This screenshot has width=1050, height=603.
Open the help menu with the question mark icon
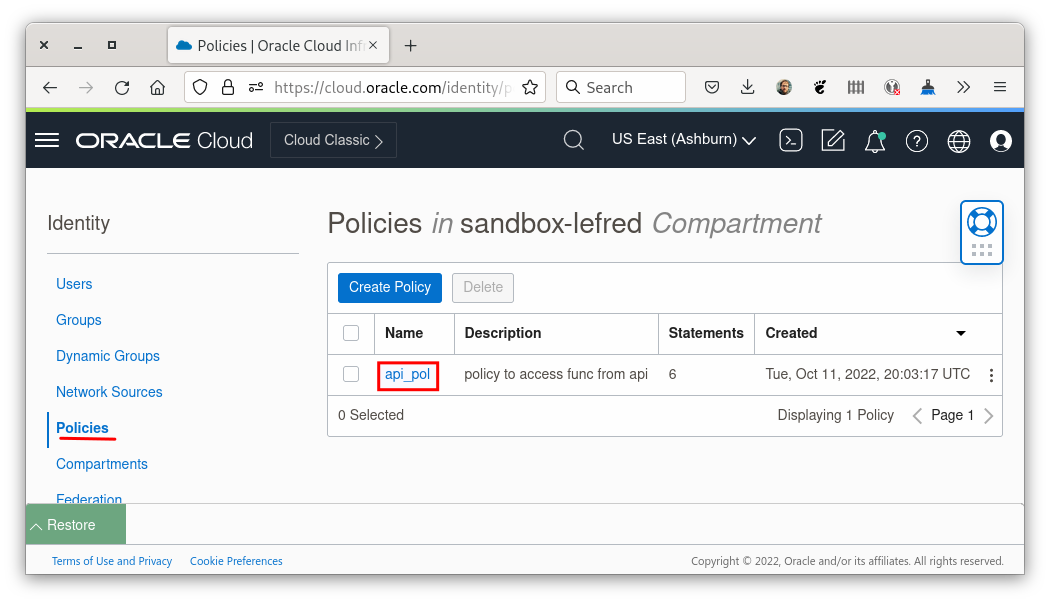tap(916, 140)
